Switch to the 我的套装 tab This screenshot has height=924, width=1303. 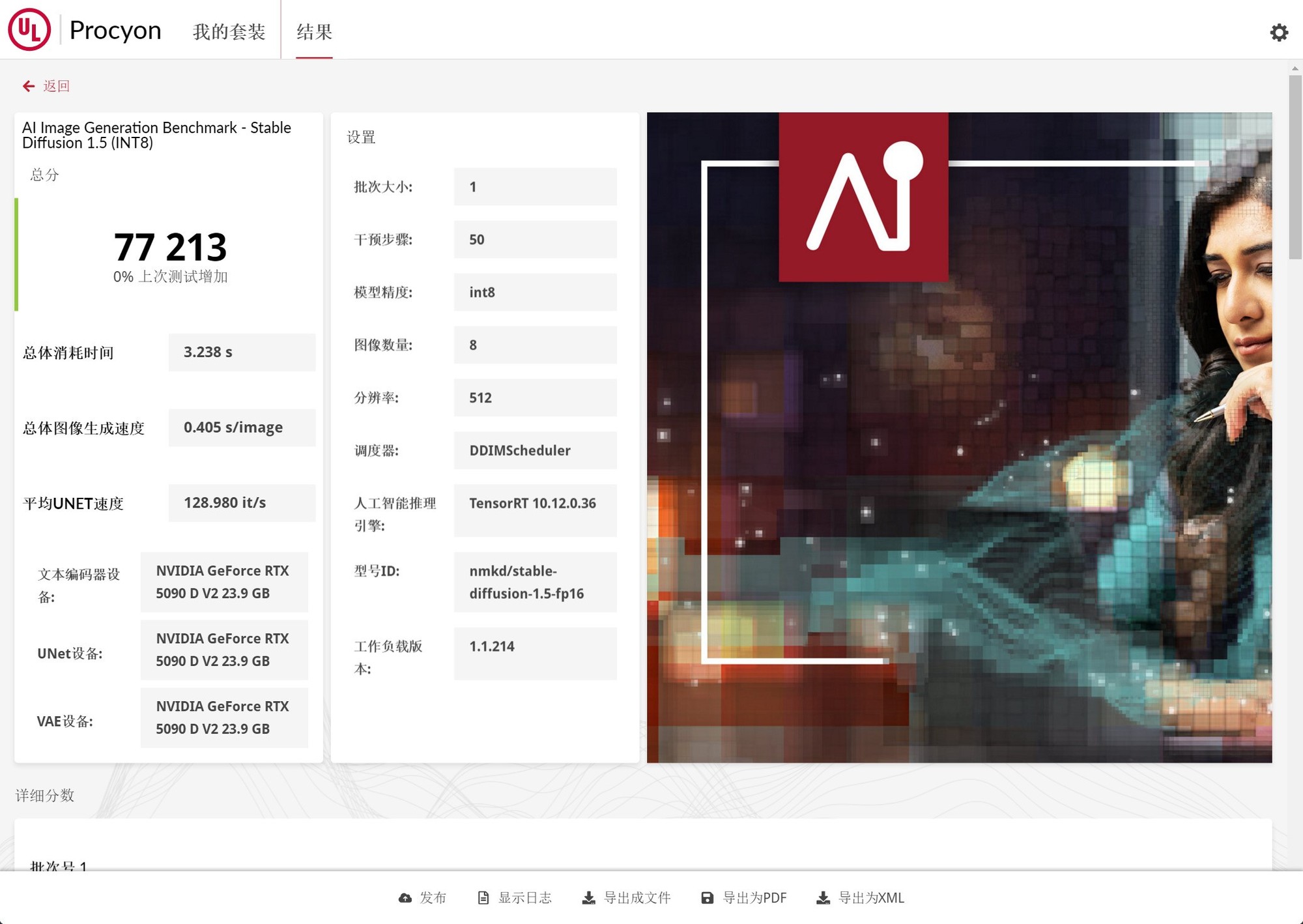click(x=229, y=31)
